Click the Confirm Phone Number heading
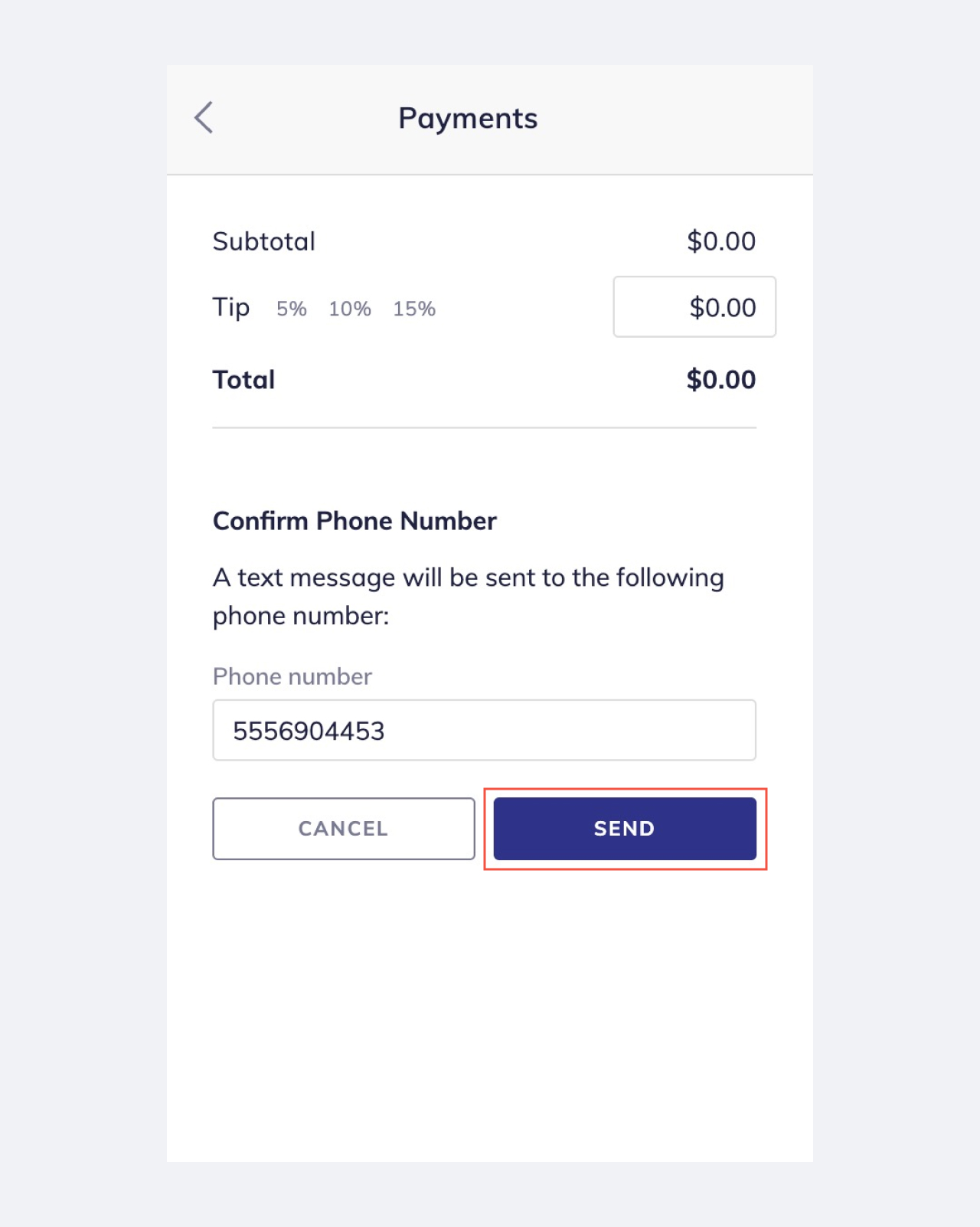This screenshot has height=1227, width=980. 354,521
